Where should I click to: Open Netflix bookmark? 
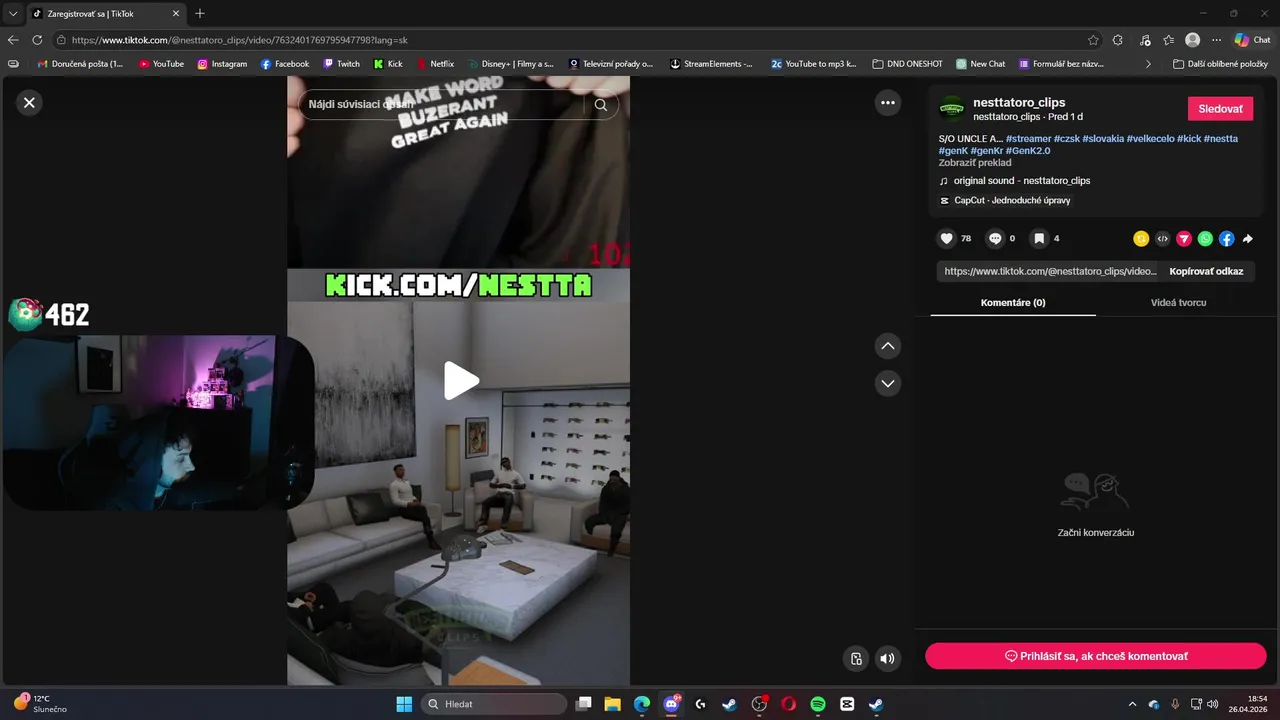coord(435,63)
